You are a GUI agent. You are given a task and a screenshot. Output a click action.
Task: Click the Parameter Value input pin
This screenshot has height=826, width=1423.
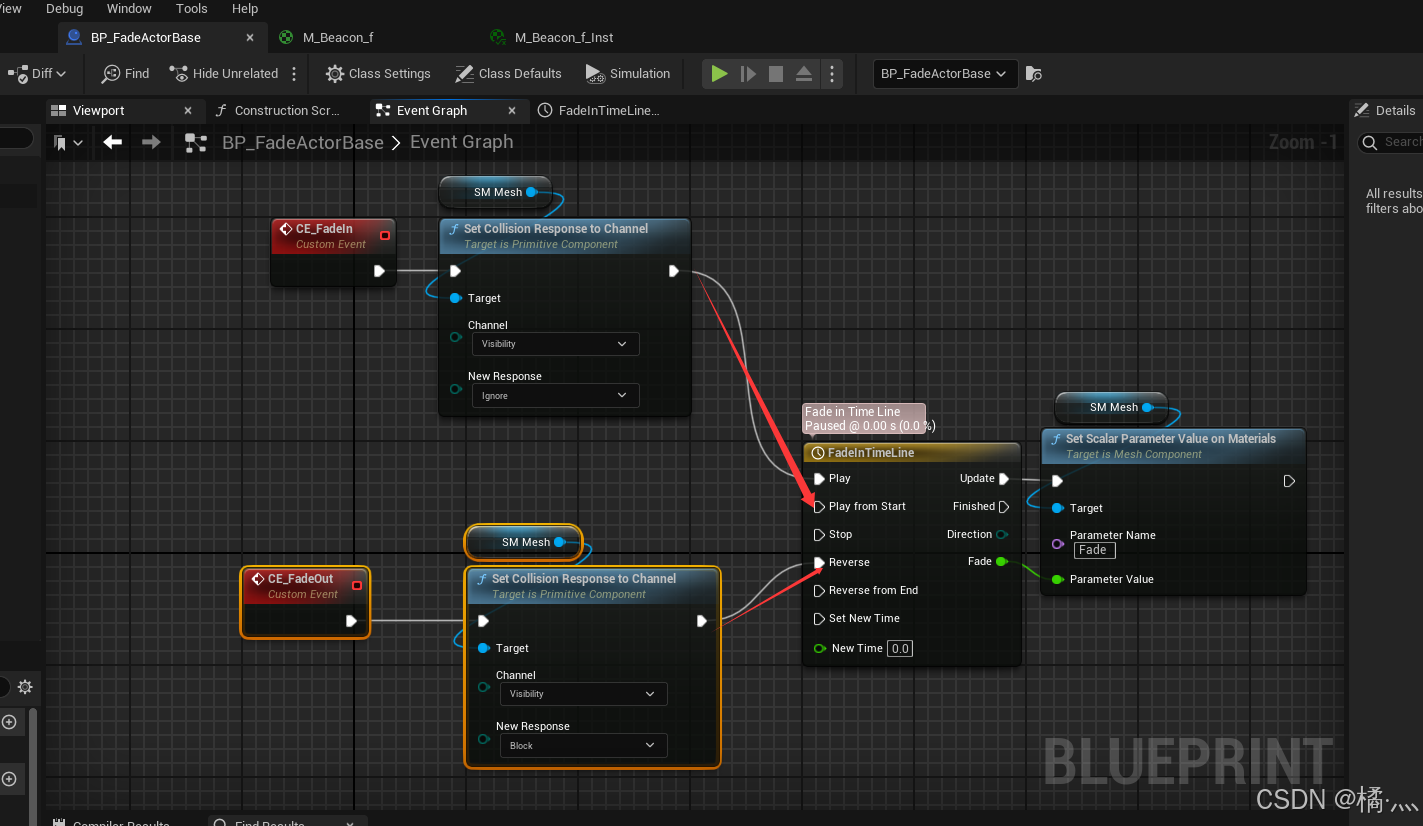click(x=1057, y=580)
